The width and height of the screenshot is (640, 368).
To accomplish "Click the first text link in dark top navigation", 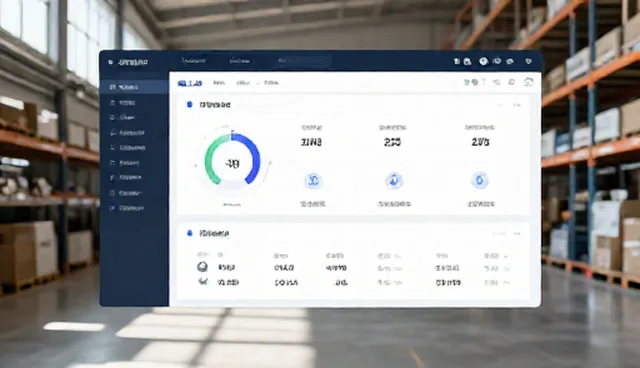I will [193, 61].
